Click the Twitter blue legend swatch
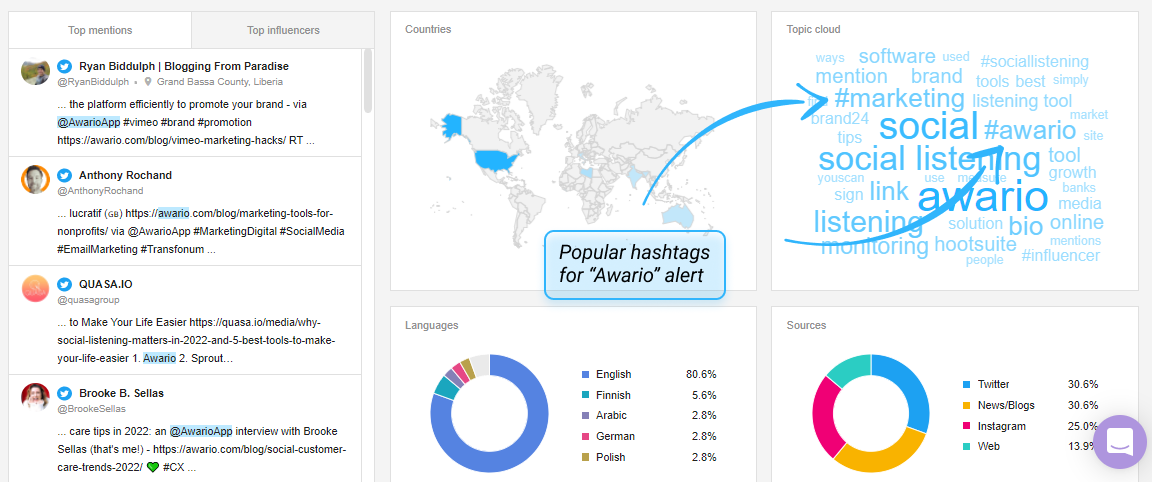 point(966,384)
